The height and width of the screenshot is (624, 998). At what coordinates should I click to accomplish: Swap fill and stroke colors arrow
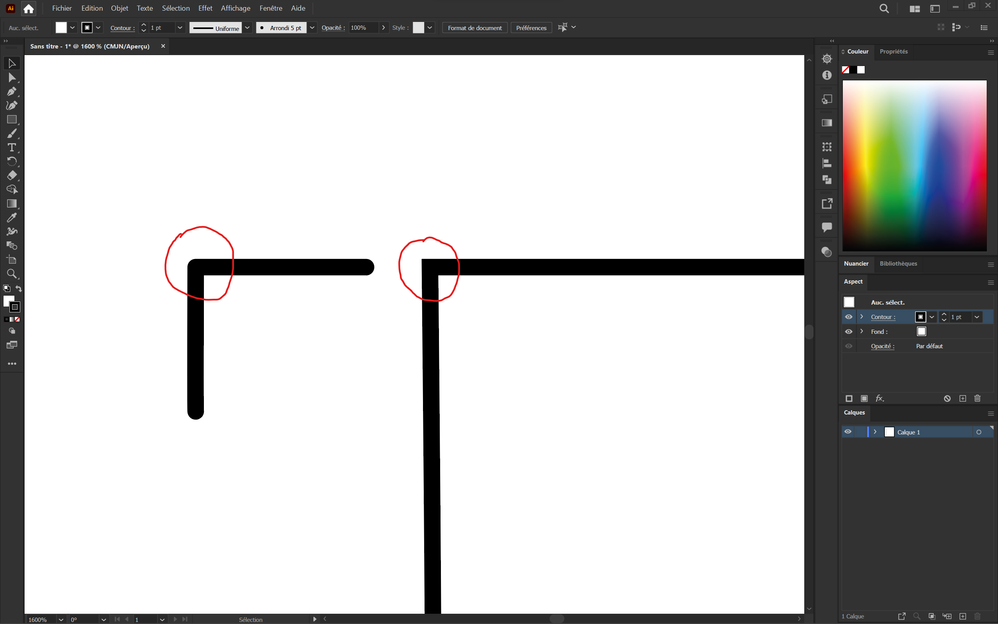click(x=18, y=288)
